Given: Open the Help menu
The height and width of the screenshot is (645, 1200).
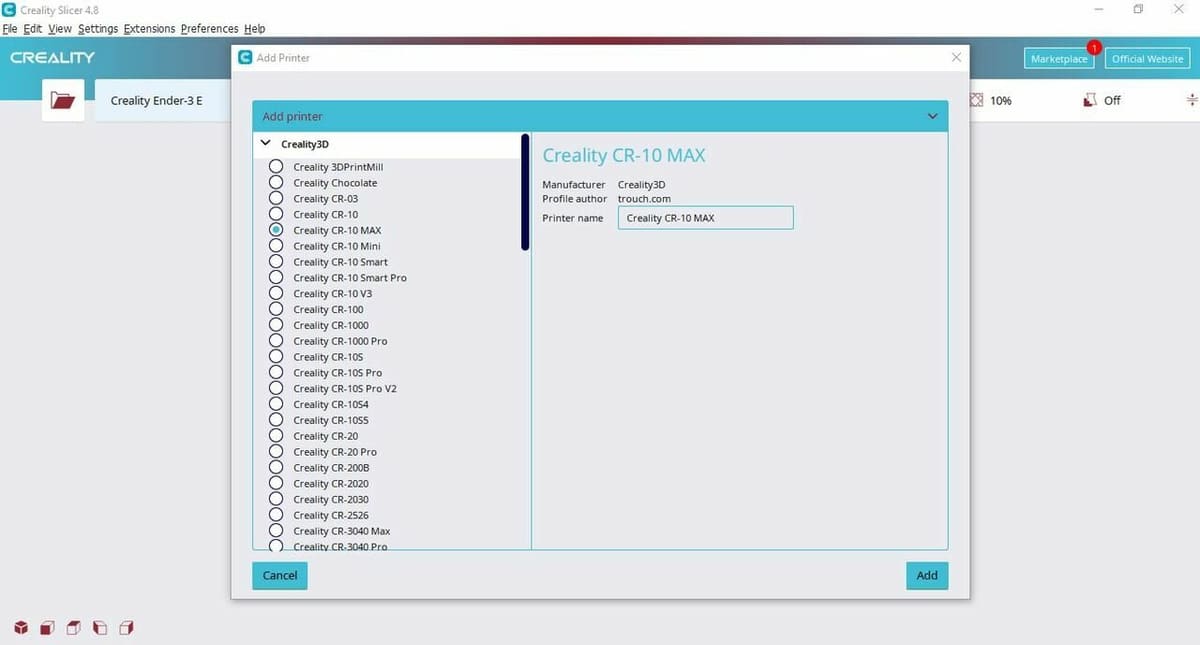Looking at the screenshot, I should pos(255,29).
